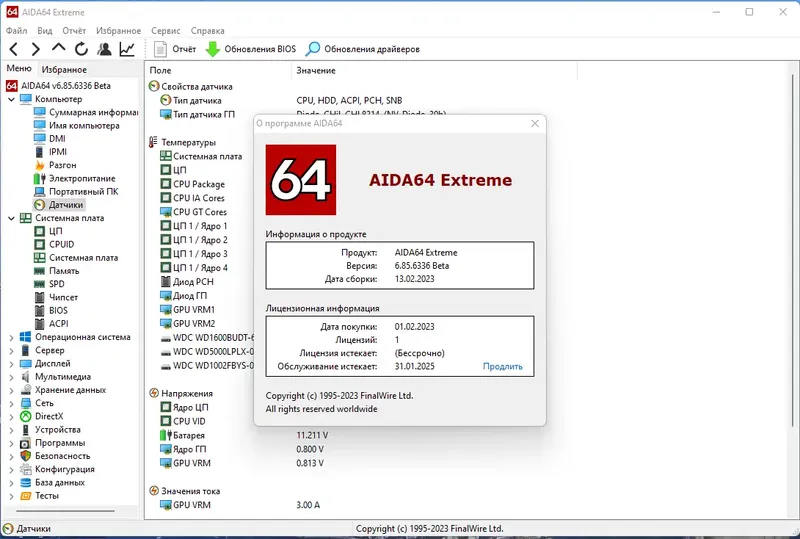The image size is (800, 539).
Task: Click the sidebar horizontal scrollbar
Action: (65, 510)
